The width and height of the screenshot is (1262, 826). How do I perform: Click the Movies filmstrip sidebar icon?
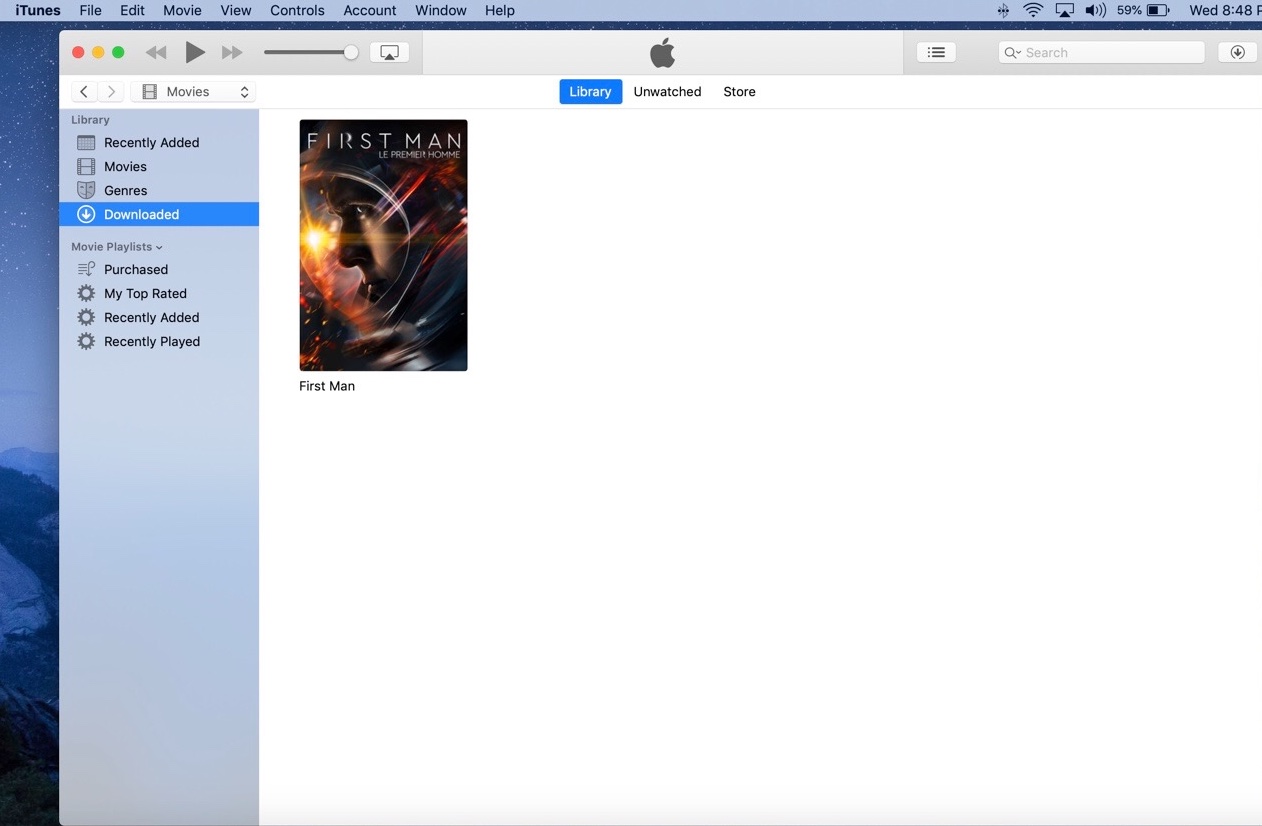86,166
